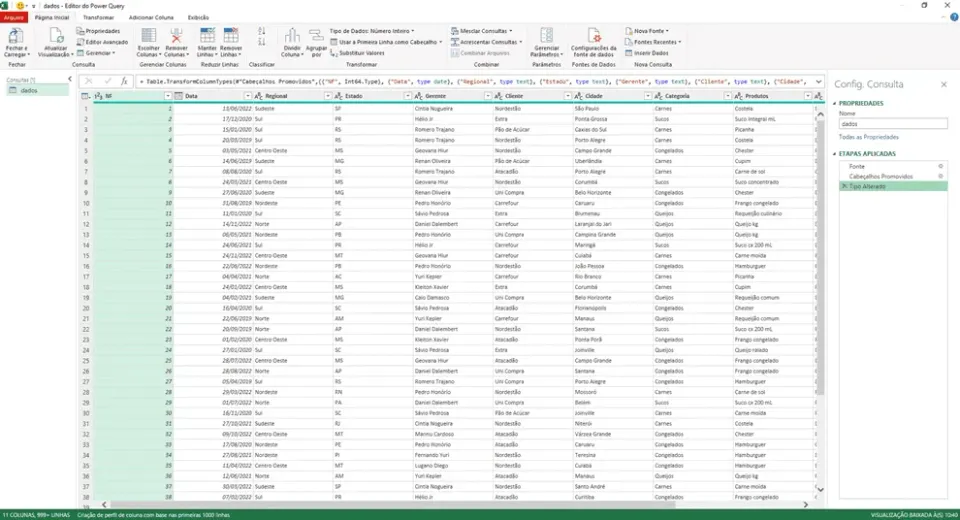This screenshot has width=960, height=520.
Task: Click the help question mark icon
Action: tap(954, 17)
